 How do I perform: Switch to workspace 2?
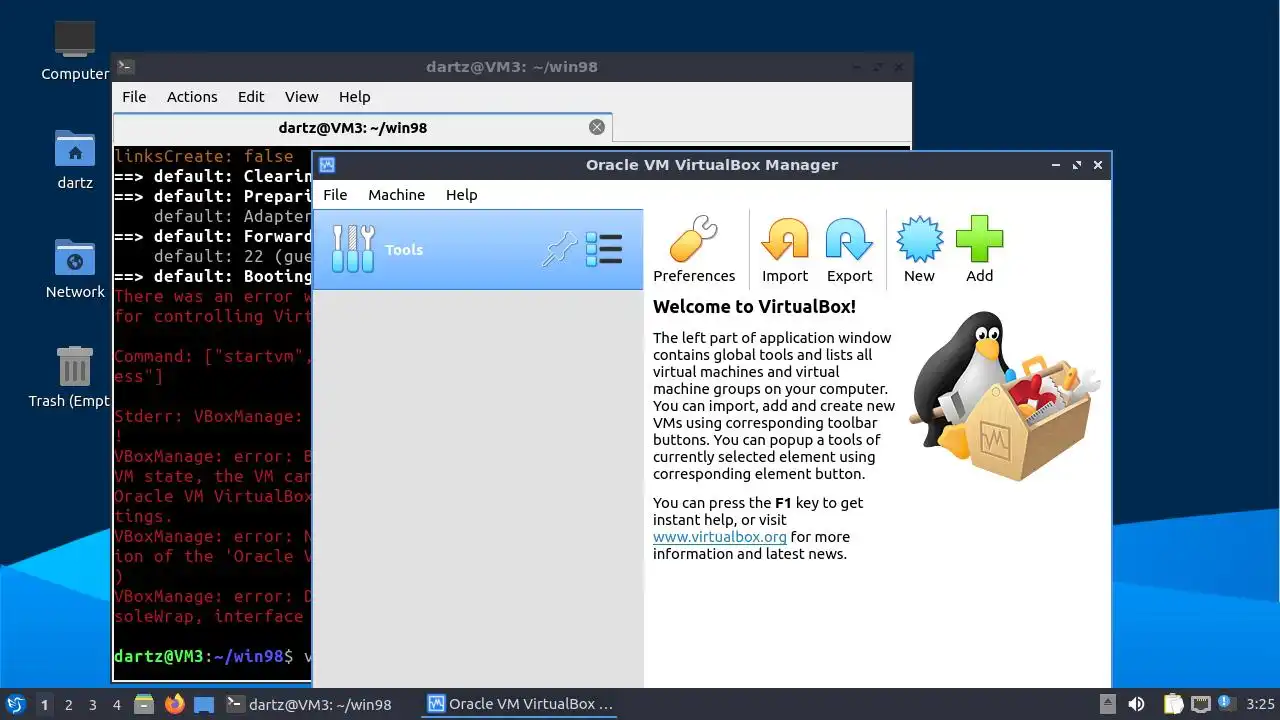click(x=68, y=705)
